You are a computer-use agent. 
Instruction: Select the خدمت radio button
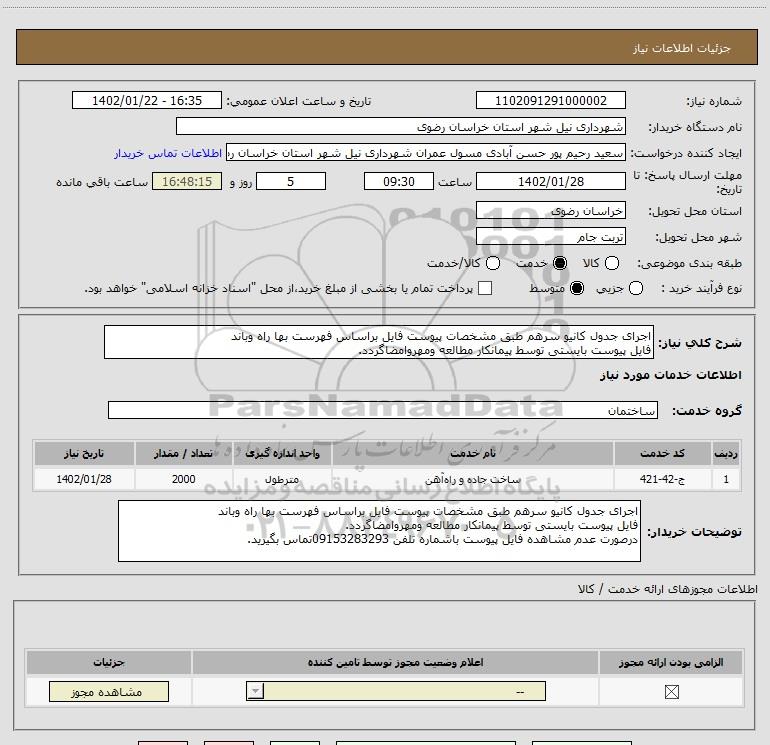pos(560,263)
